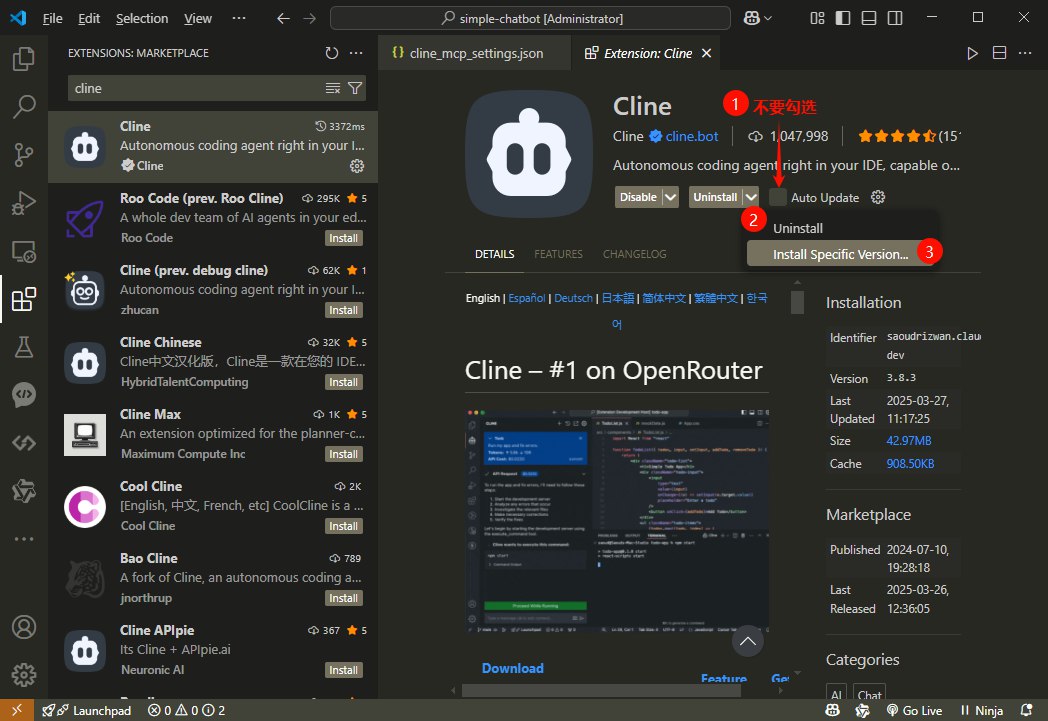
Task: Toggle primary side bar layout button
Action: (842, 18)
